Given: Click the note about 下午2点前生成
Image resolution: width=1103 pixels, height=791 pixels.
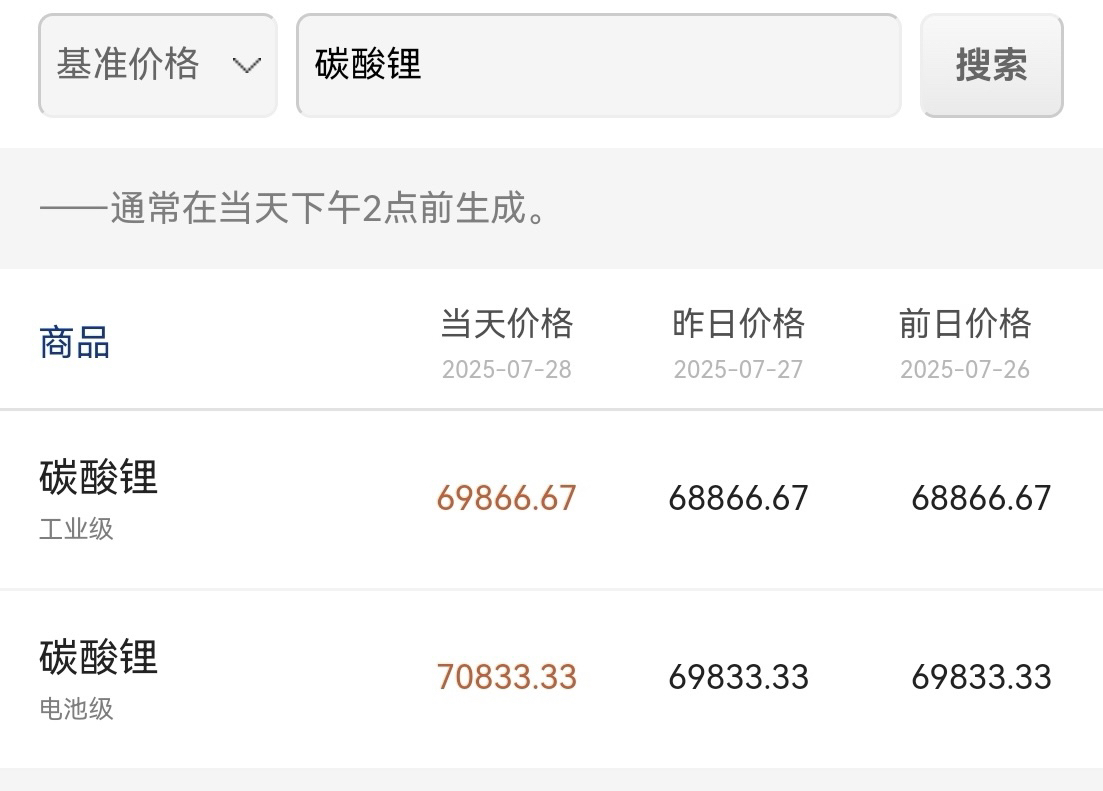Looking at the screenshot, I should point(293,208).
